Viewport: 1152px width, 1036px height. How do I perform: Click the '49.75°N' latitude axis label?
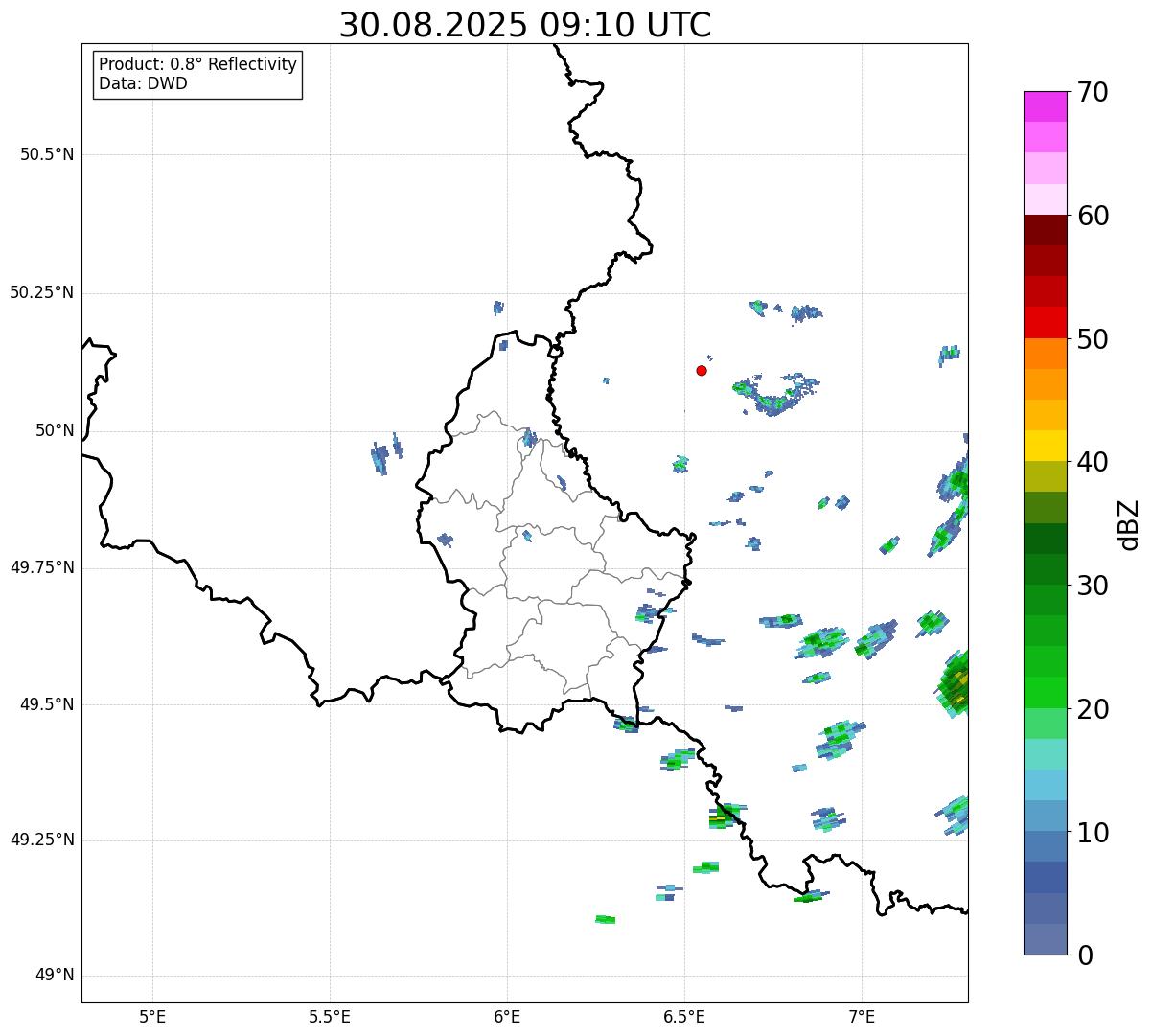[42, 567]
